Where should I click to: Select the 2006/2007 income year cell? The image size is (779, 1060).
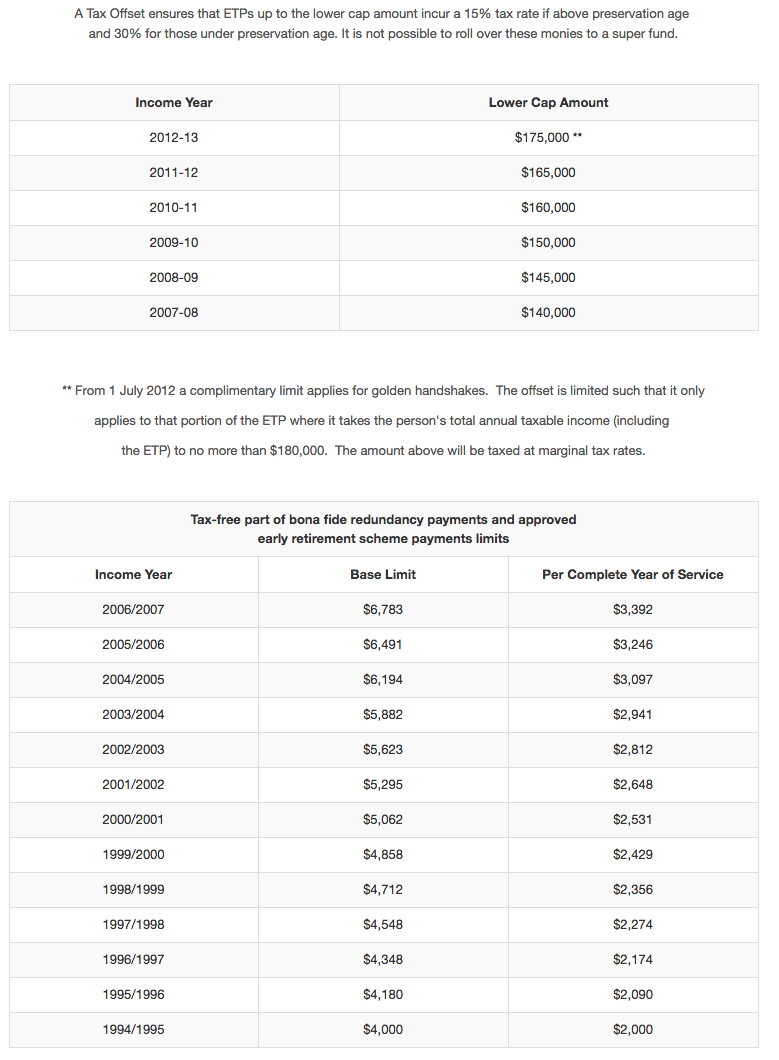tap(133, 610)
